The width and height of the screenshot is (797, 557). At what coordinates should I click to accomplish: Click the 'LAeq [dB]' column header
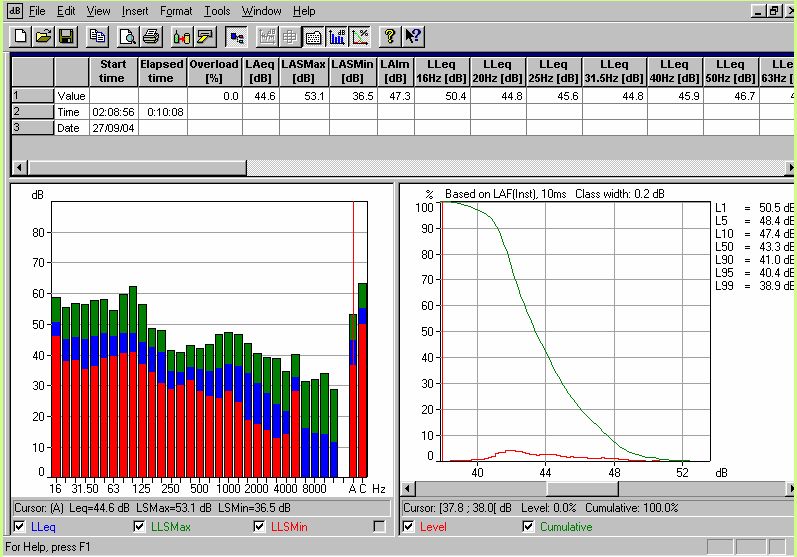[x=260, y=71]
